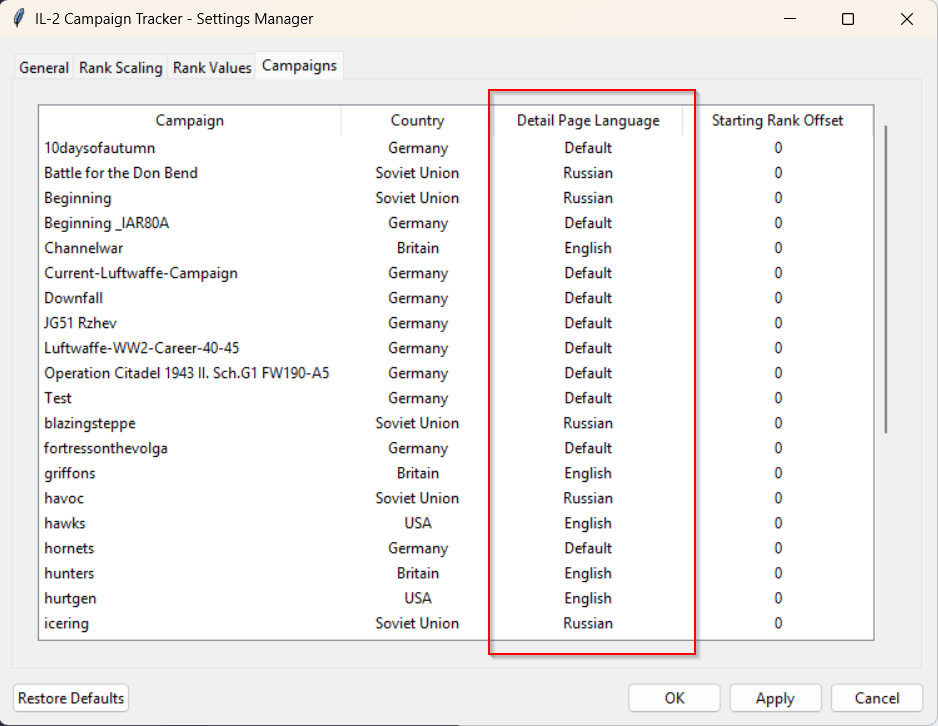938x726 pixels.
Task: Select the Channelwar campaign row
Action: click(84, 248)
